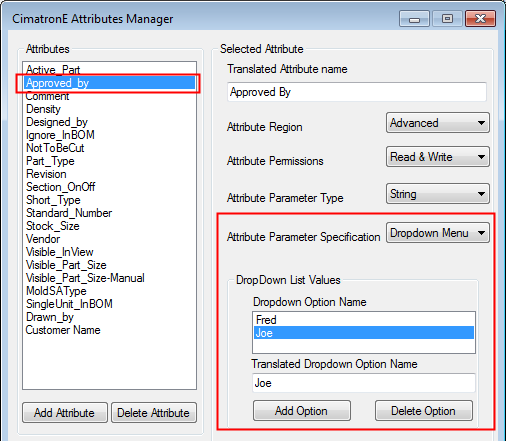Select the Active_Part attribute
The width and height of the screenshot is (506, 441).
53,70
